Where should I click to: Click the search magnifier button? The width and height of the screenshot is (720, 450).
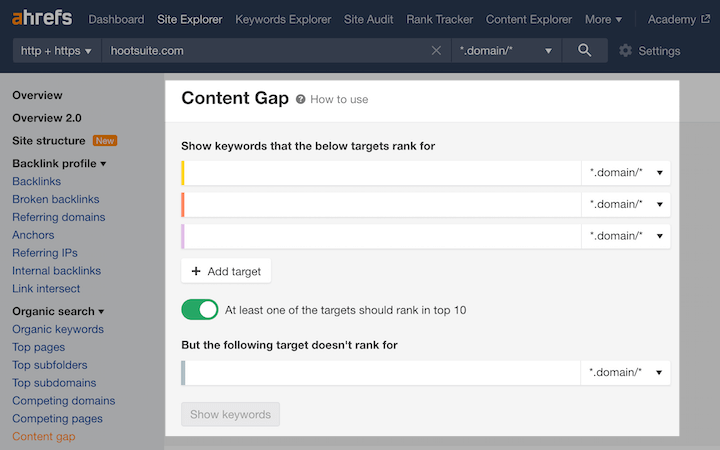585,50
